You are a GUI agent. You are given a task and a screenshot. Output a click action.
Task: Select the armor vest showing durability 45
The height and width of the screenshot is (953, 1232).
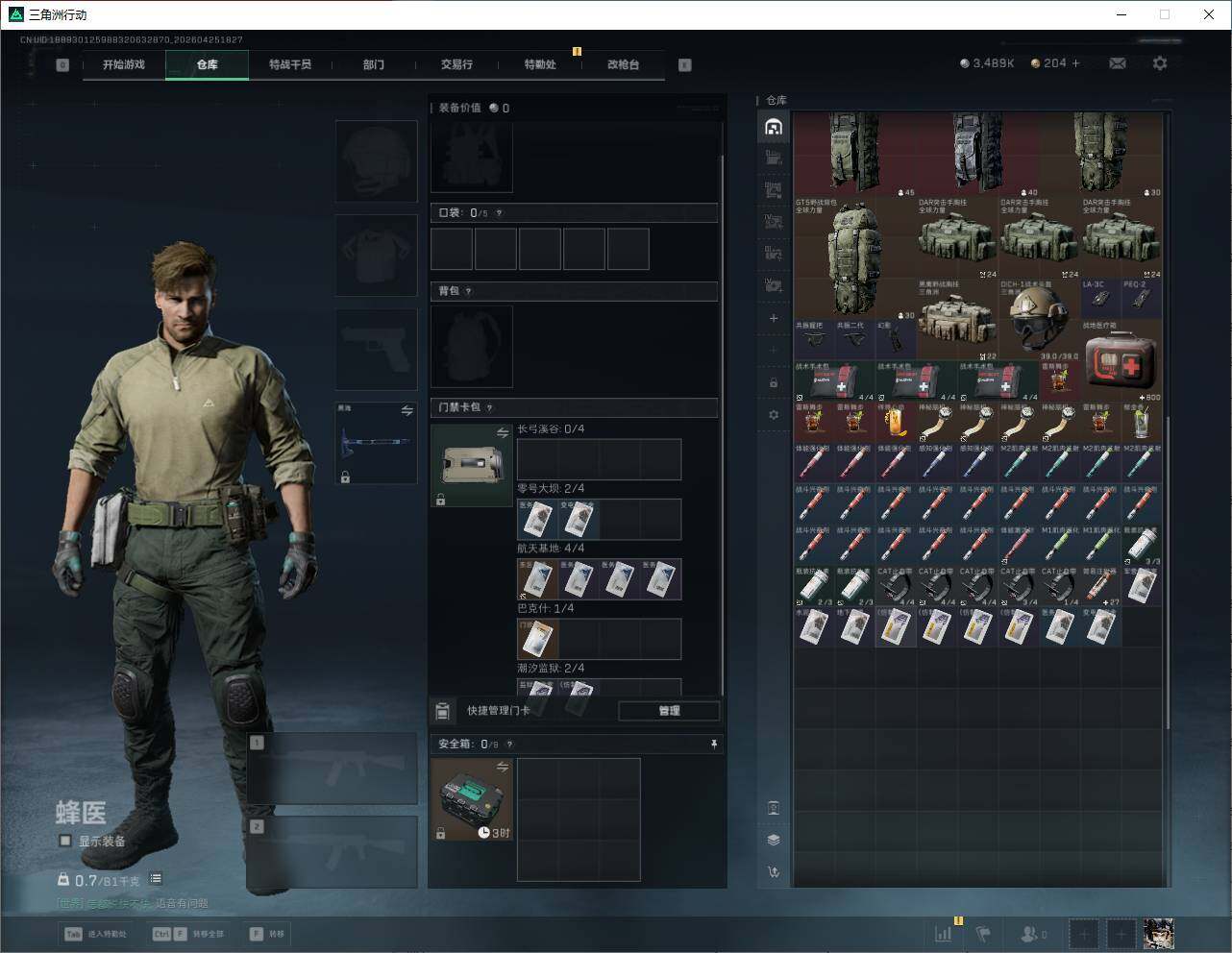(x=855, y=155)
